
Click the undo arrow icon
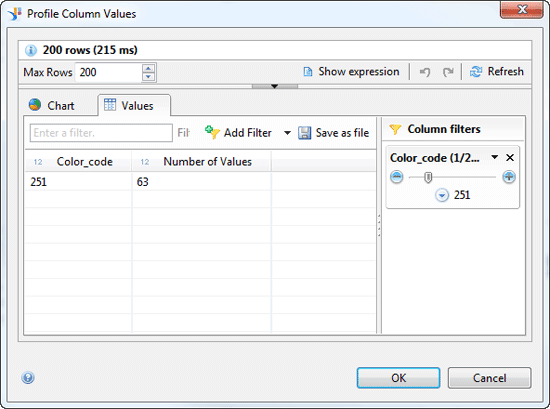[425, 72]
